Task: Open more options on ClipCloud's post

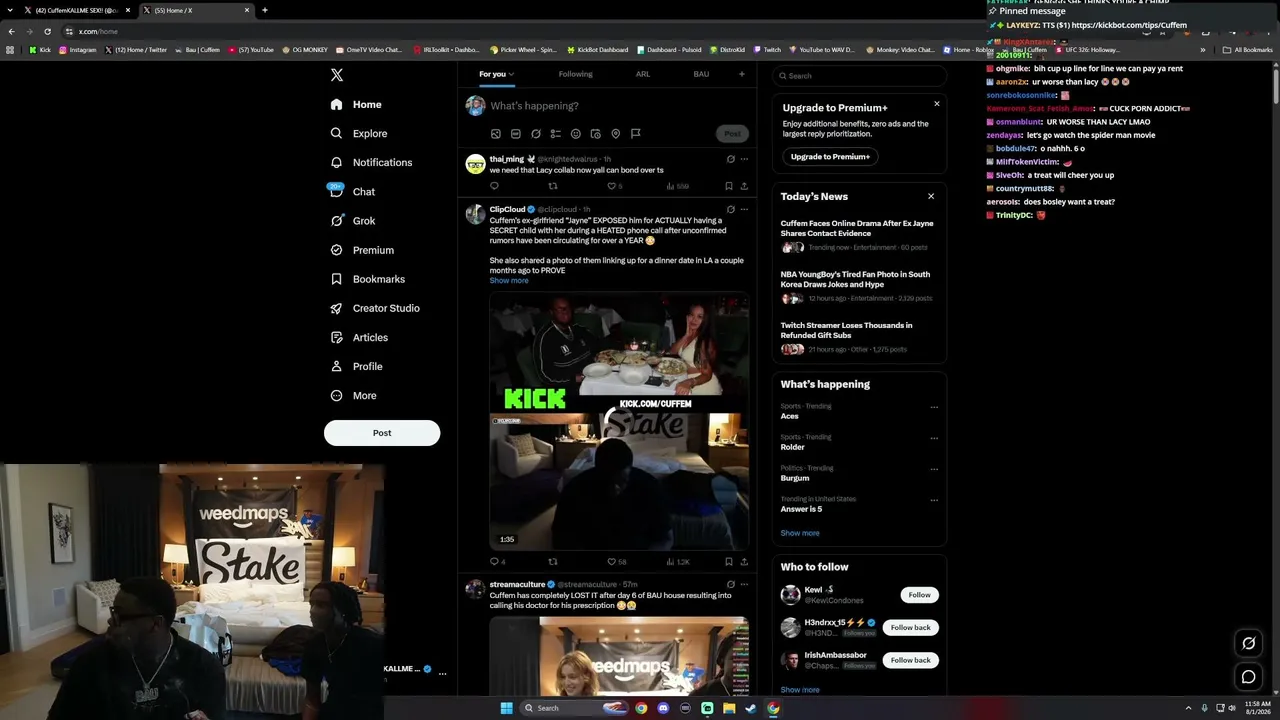Action: [744, 210]
